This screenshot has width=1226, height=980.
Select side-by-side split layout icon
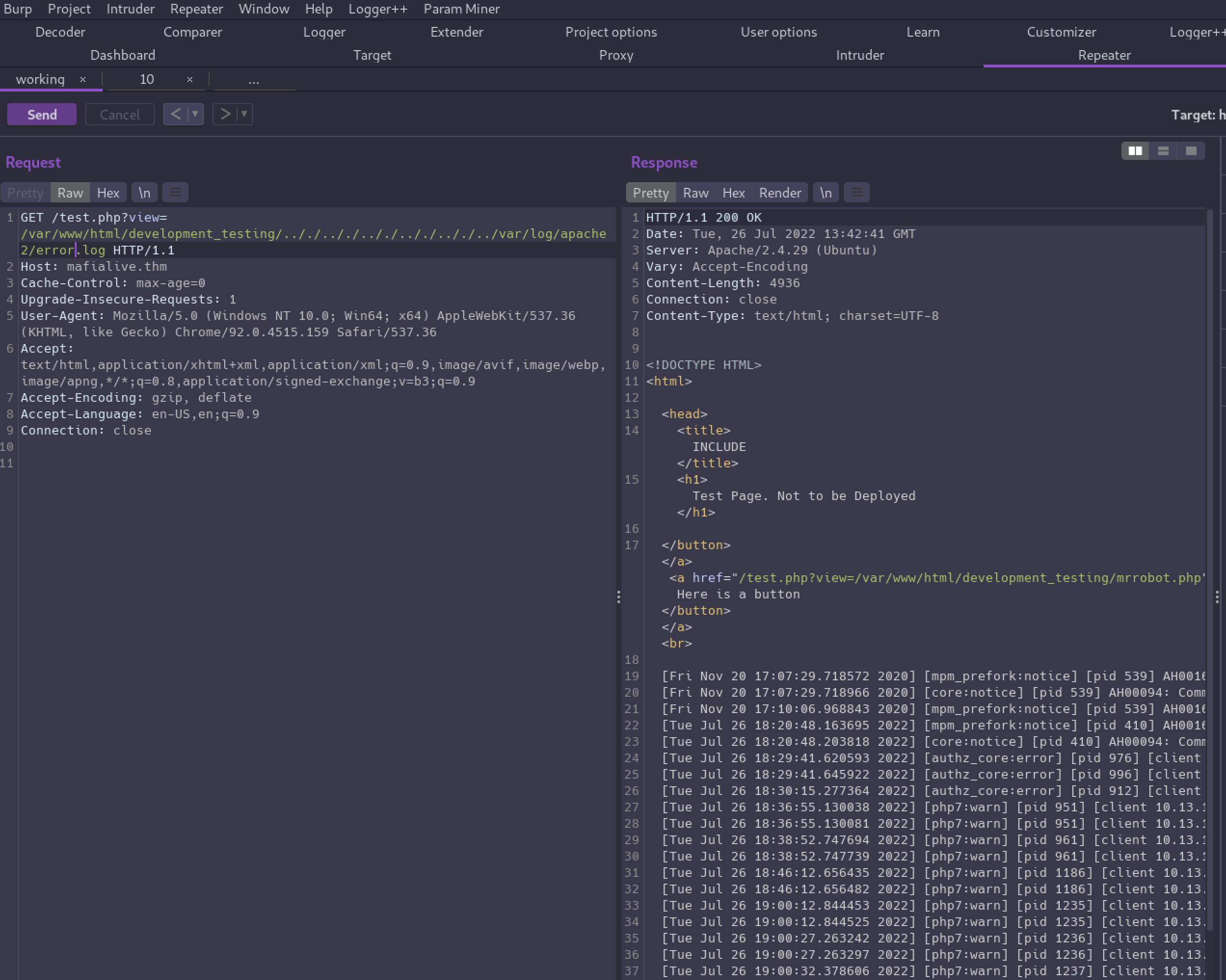[1135, 151]
